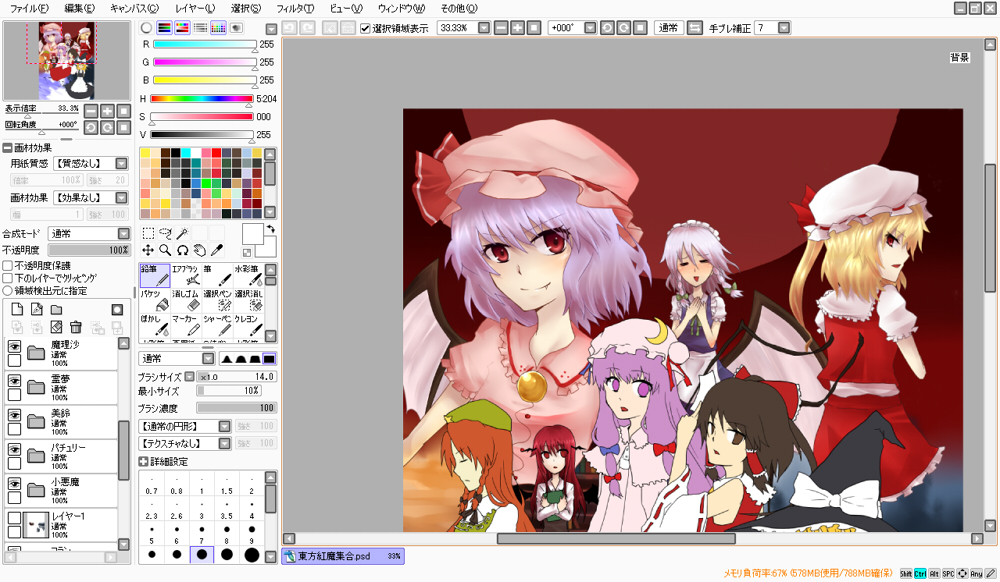Select the 筆 brush tool

(217, 275)
